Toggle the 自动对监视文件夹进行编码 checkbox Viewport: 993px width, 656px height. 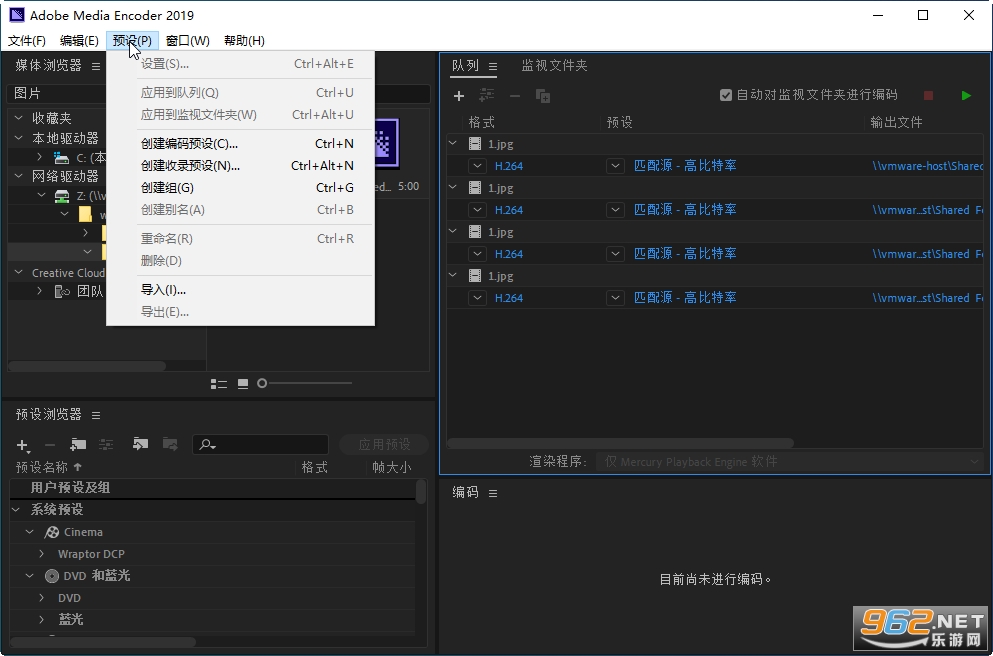click(x=726, y=95)
